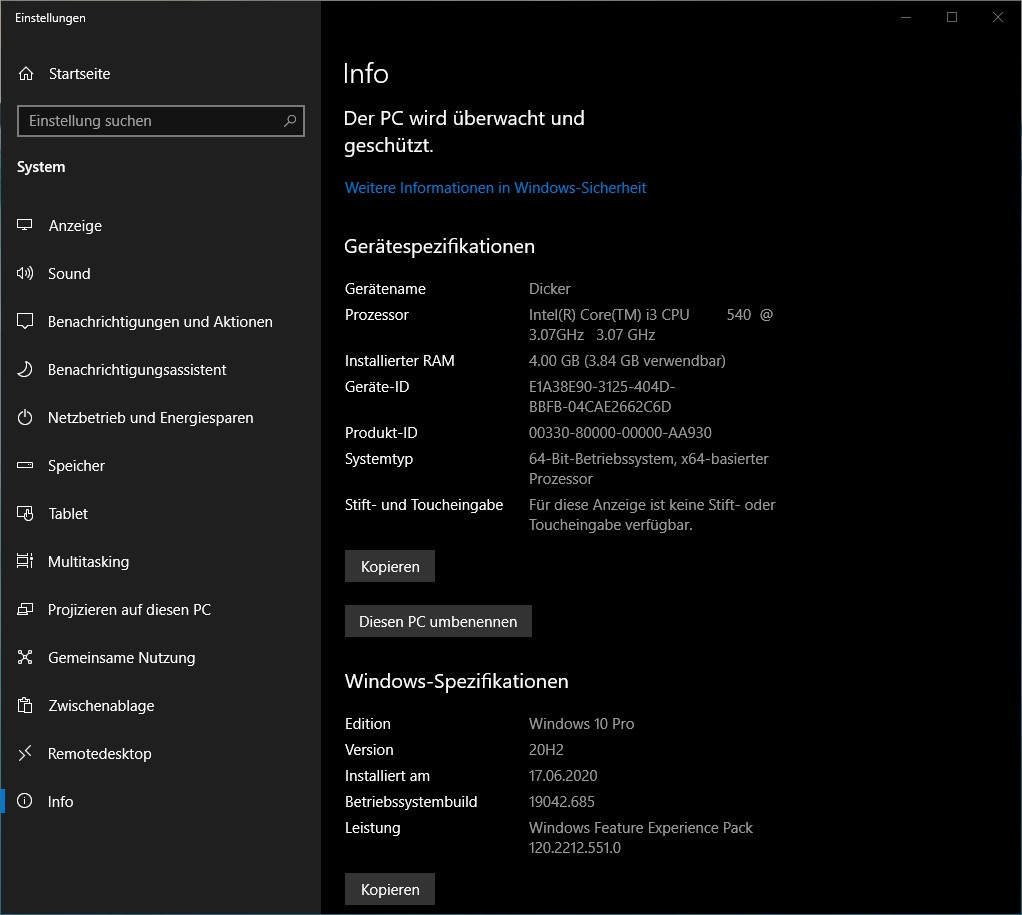Click the Projizieren auf diesen PC icon
The width and height of the screenshot is (1022, 915).
(25, 609)
